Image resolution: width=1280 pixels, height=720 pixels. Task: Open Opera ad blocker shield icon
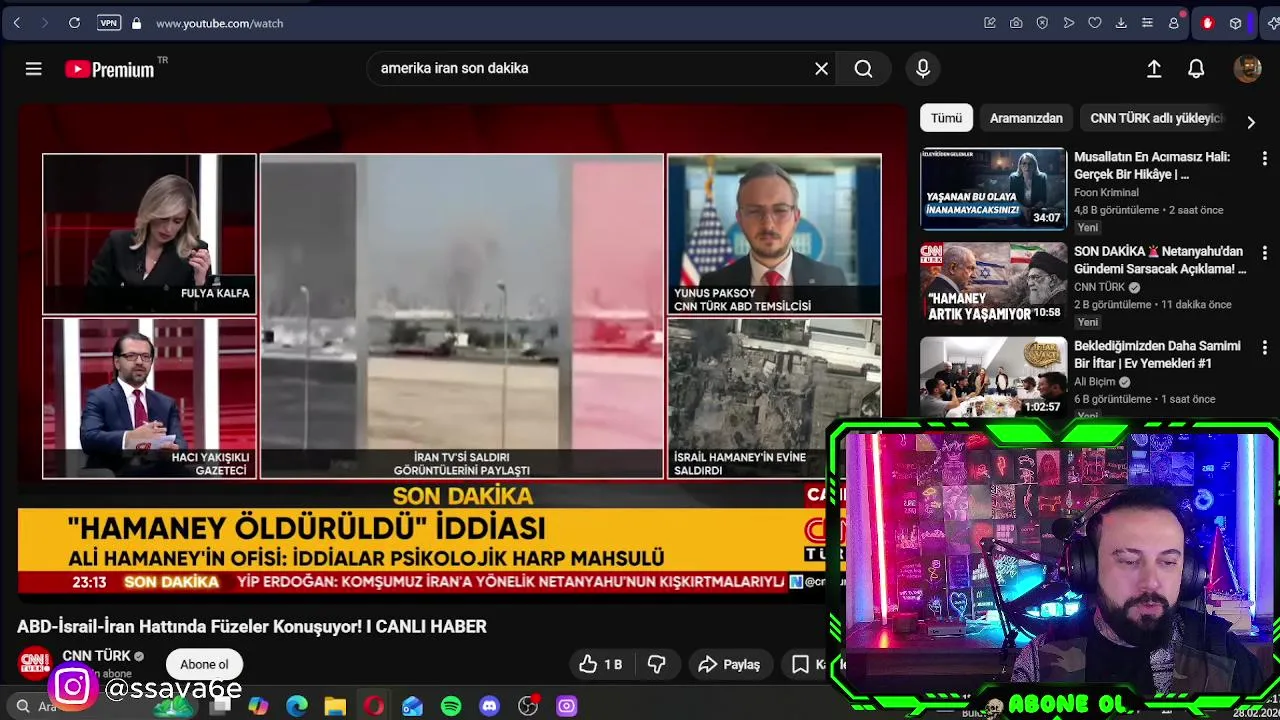coord(1042,23)
